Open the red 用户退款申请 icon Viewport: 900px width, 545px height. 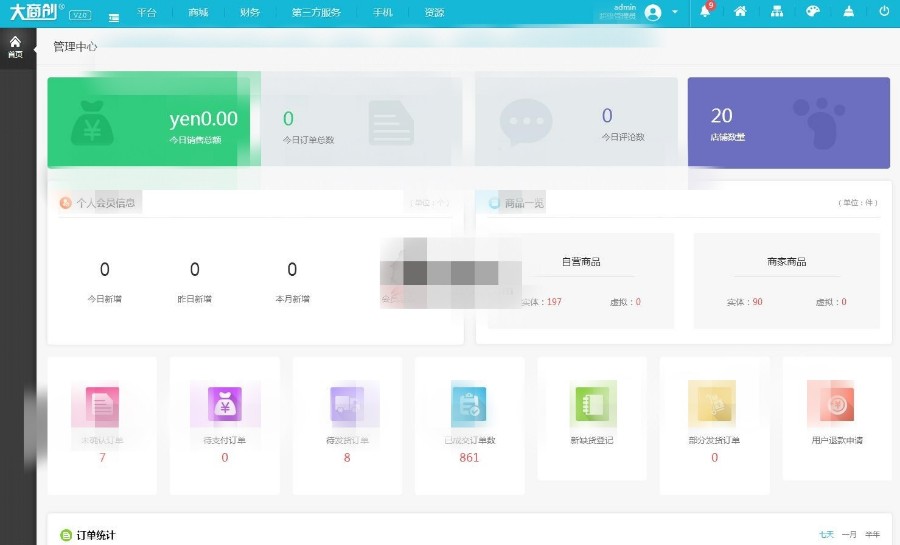tap(837, 404)
